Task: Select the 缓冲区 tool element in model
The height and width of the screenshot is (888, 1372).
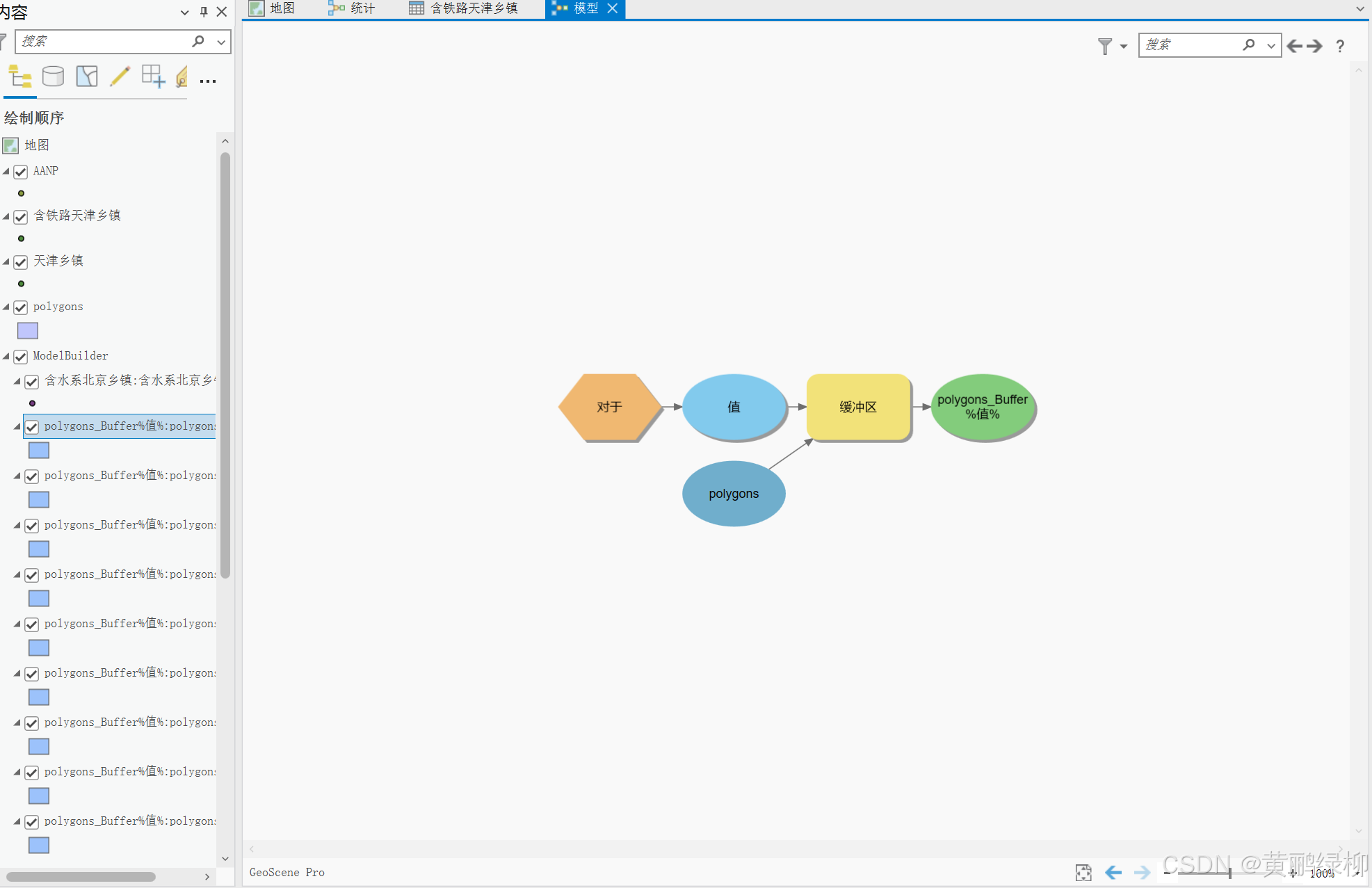Action: 858,407
